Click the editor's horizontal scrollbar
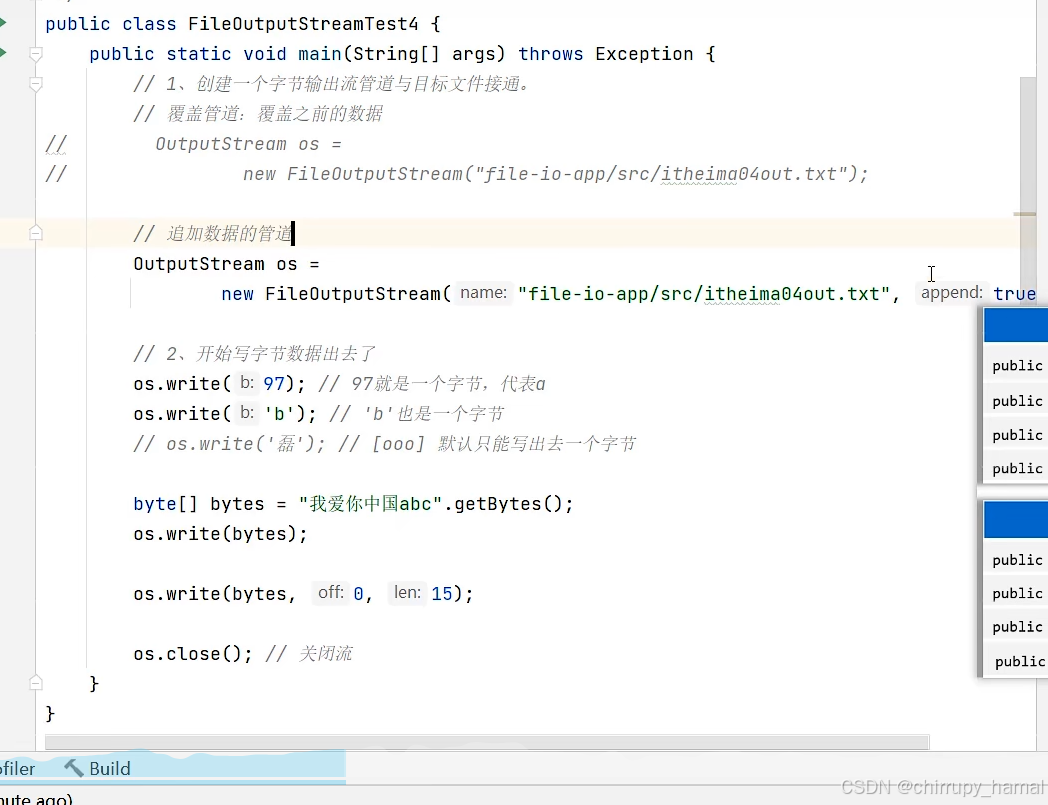1048x805 pixels. (x=487, y=742)
